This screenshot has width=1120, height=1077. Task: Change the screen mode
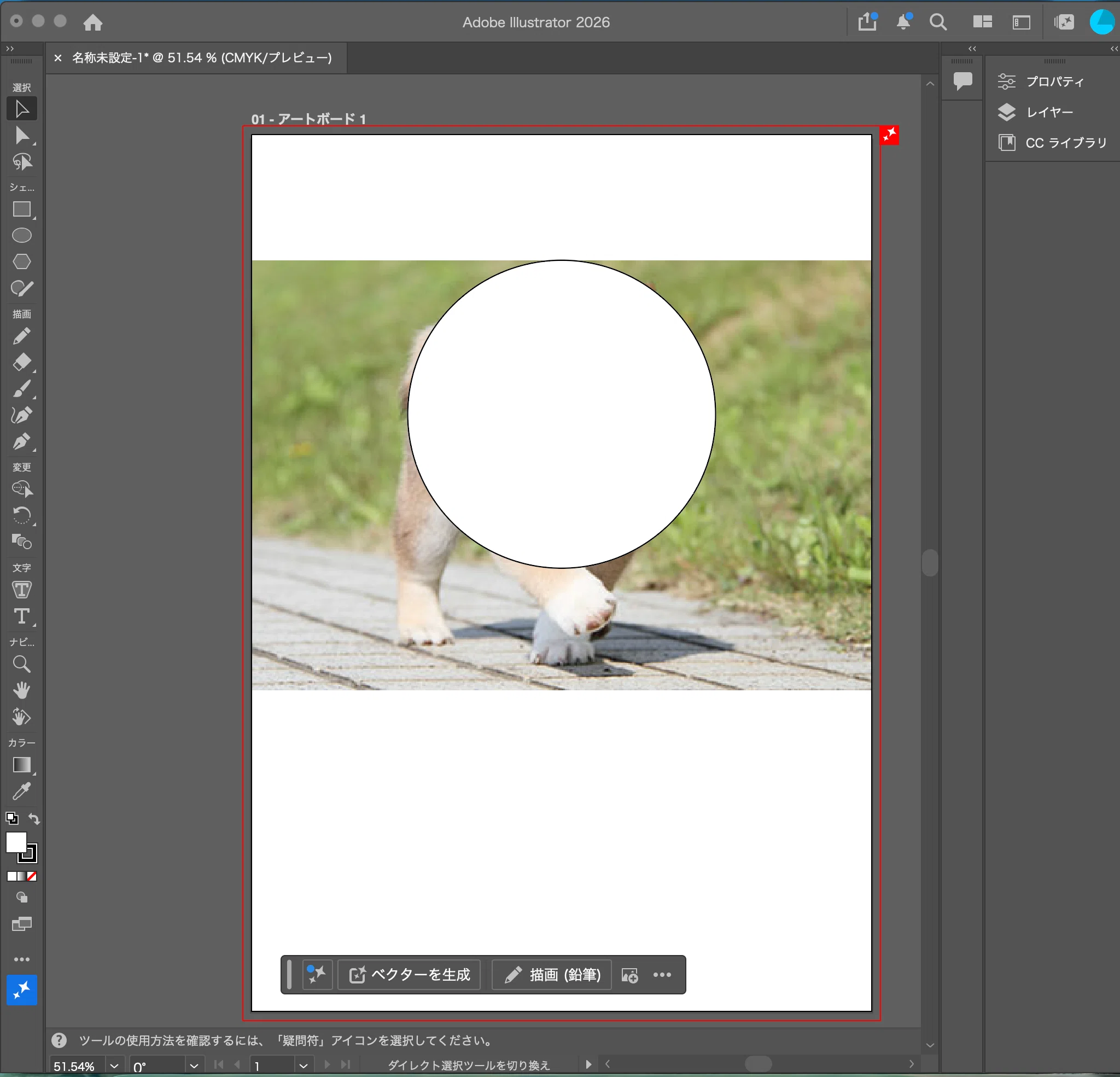click(22, 924)
